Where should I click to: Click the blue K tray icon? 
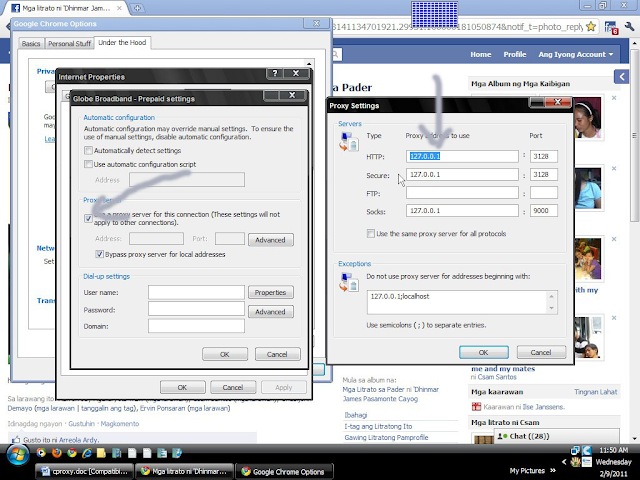[587, 450]
